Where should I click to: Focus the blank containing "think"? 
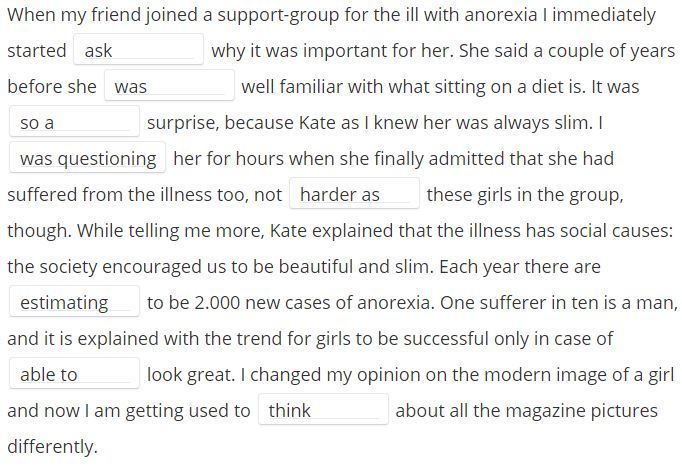323,409
